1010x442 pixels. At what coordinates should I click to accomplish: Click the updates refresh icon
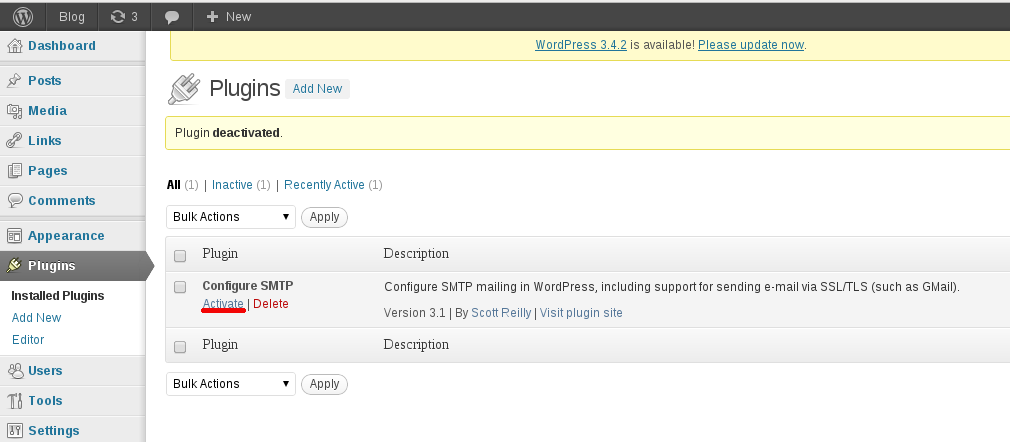117,17
